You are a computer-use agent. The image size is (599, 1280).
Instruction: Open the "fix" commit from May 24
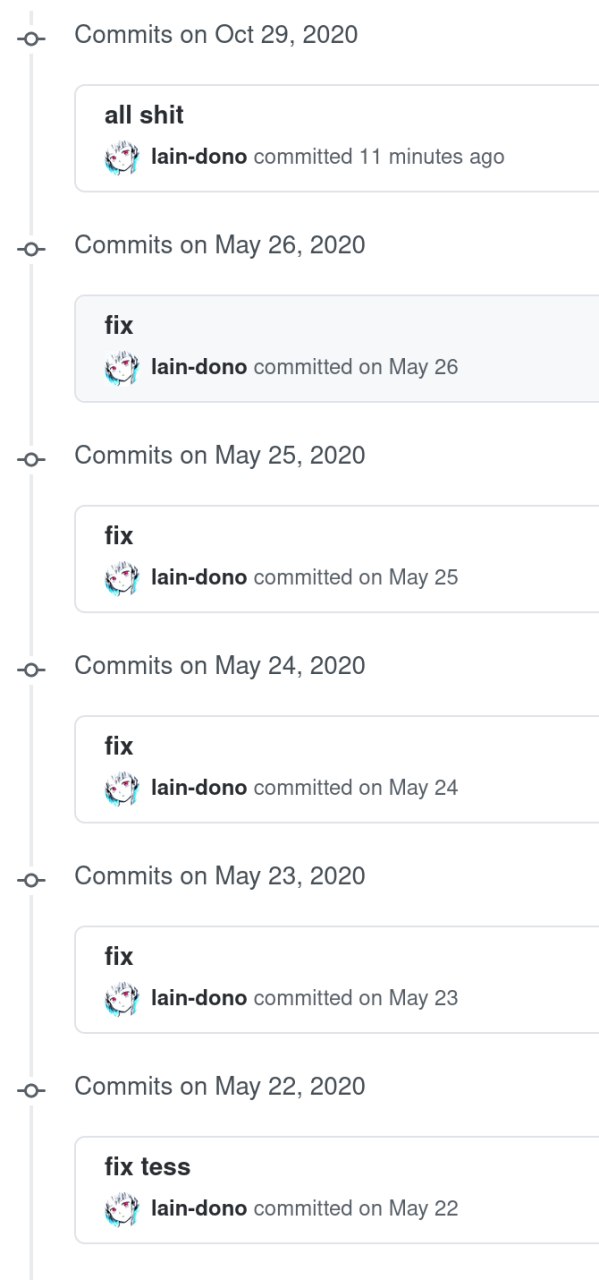coord(118,746)
